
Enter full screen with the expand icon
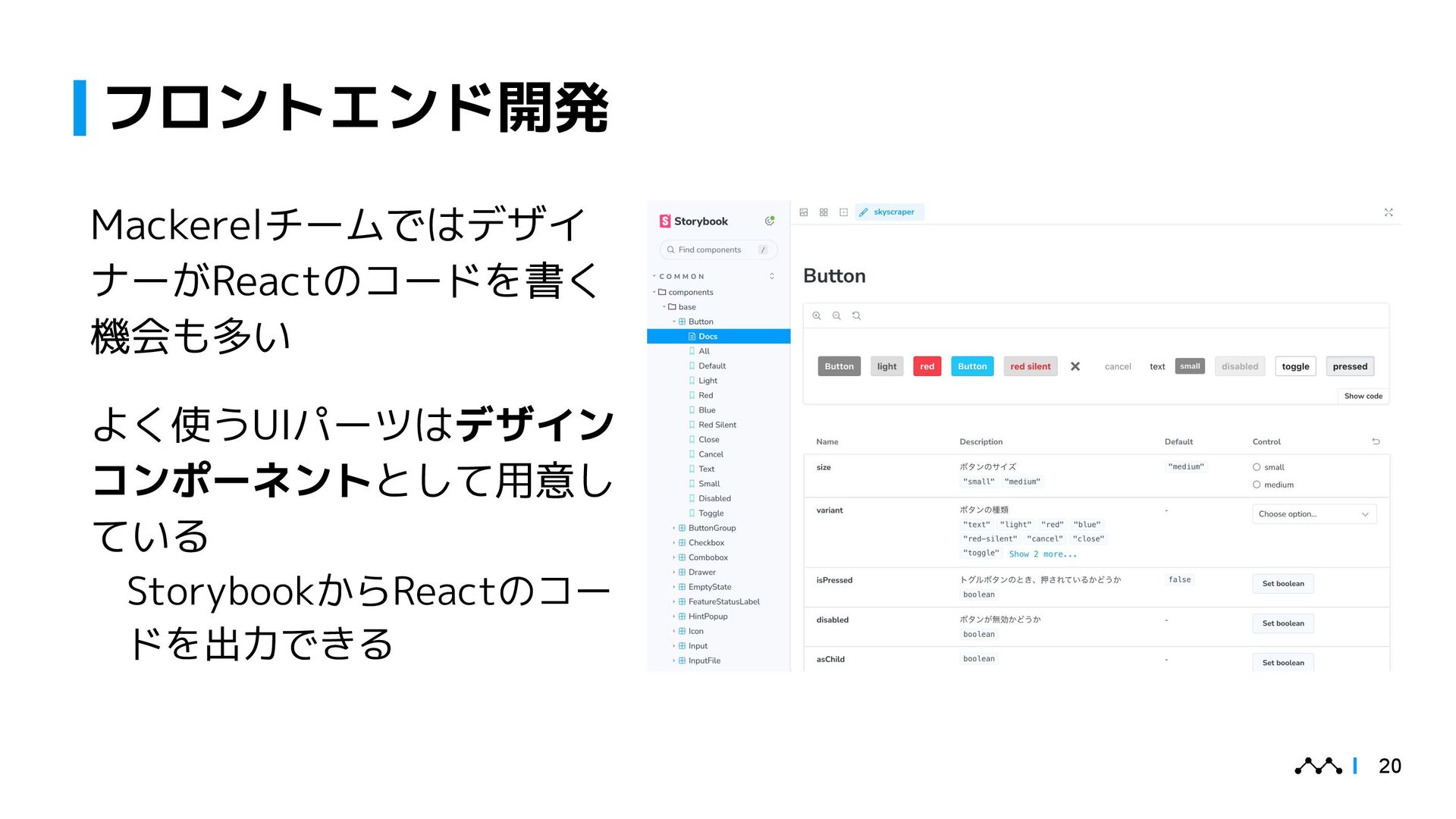pyautogui.click(x=1389, y=212)
